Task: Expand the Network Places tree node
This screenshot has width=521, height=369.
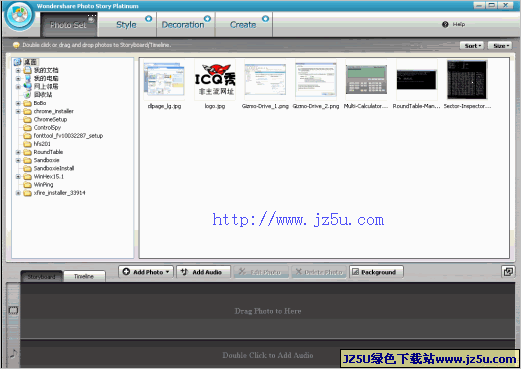Action: [18, 87]
